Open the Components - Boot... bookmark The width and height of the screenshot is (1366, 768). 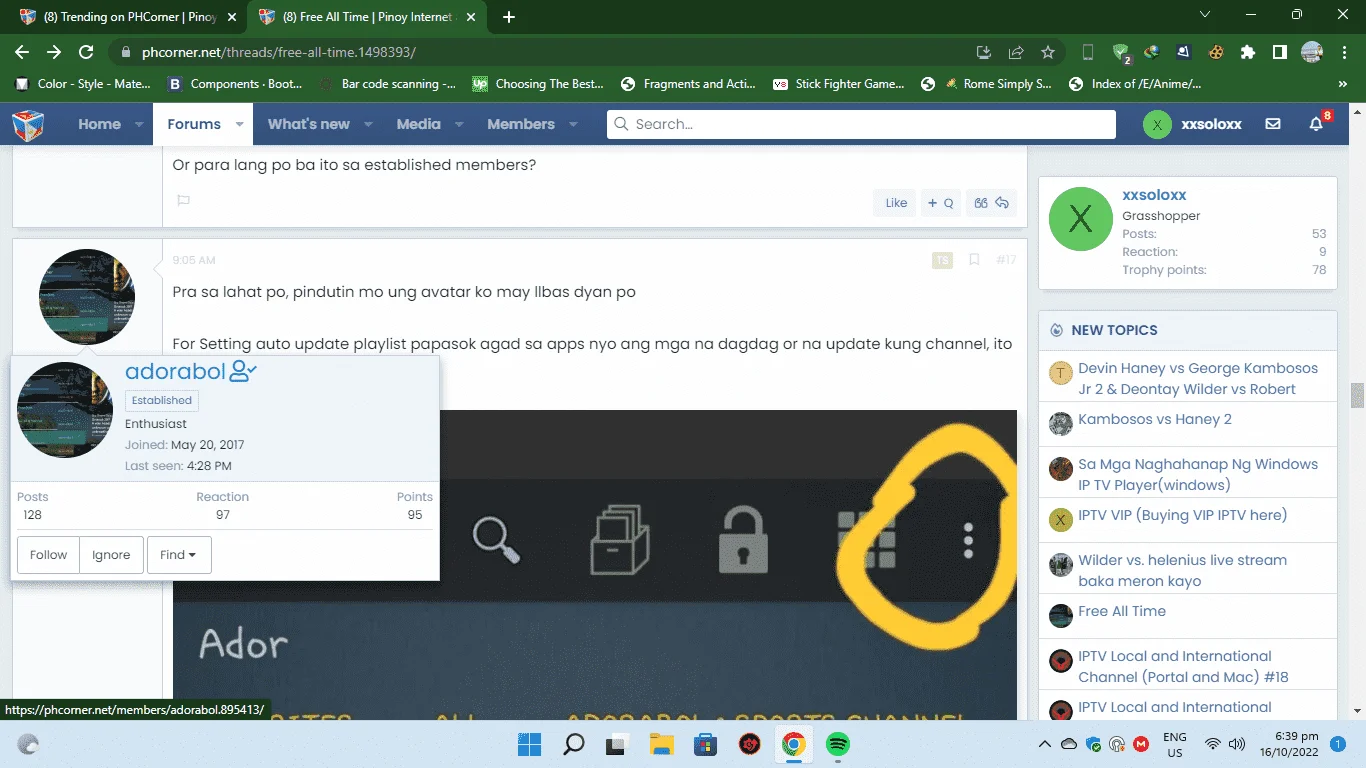(235, 84)
